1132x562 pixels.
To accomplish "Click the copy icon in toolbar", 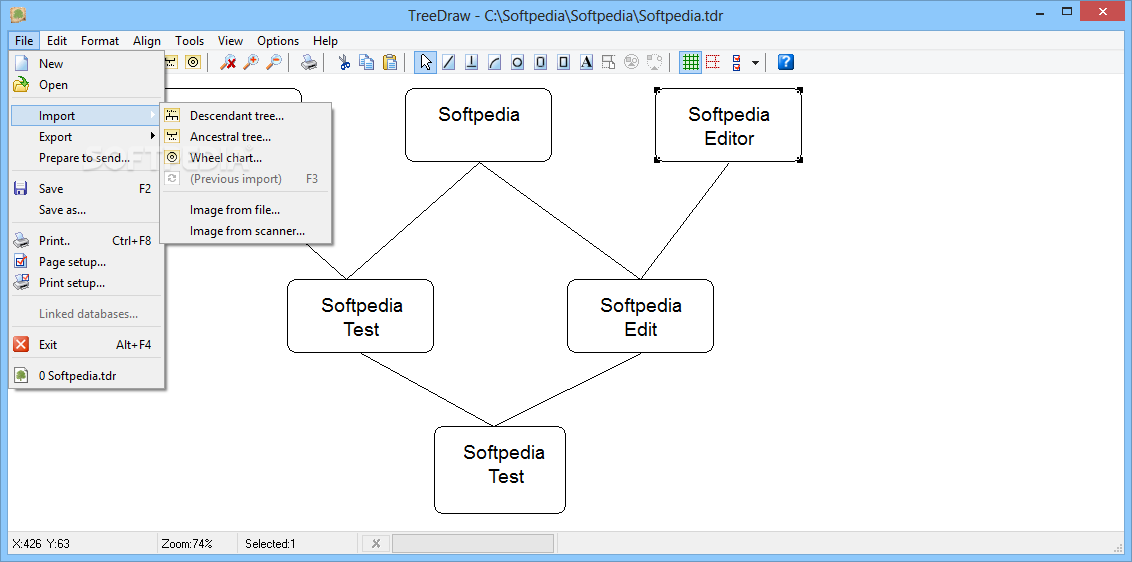I will (367, 62).
